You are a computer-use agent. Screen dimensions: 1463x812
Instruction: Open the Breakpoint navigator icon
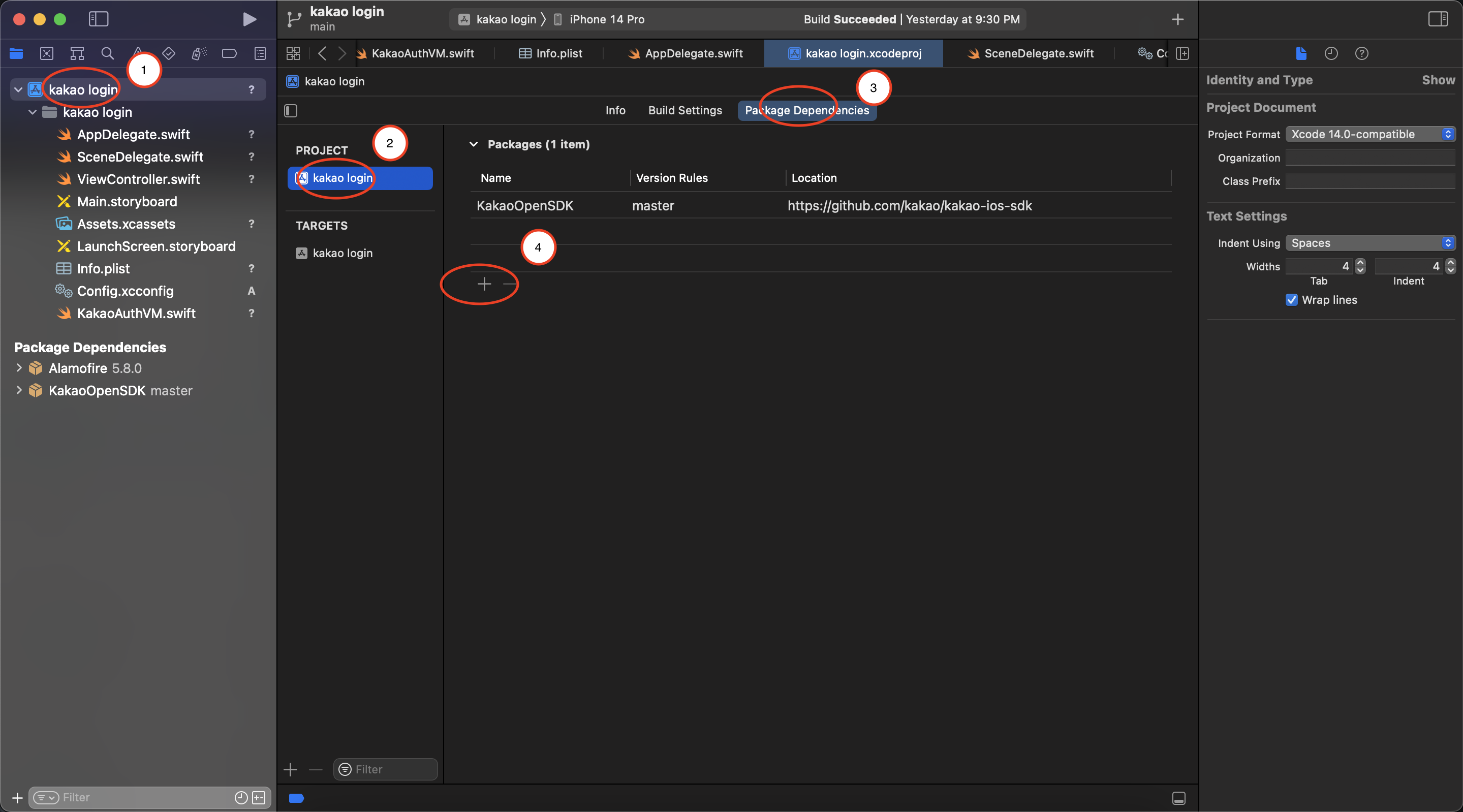229,53
